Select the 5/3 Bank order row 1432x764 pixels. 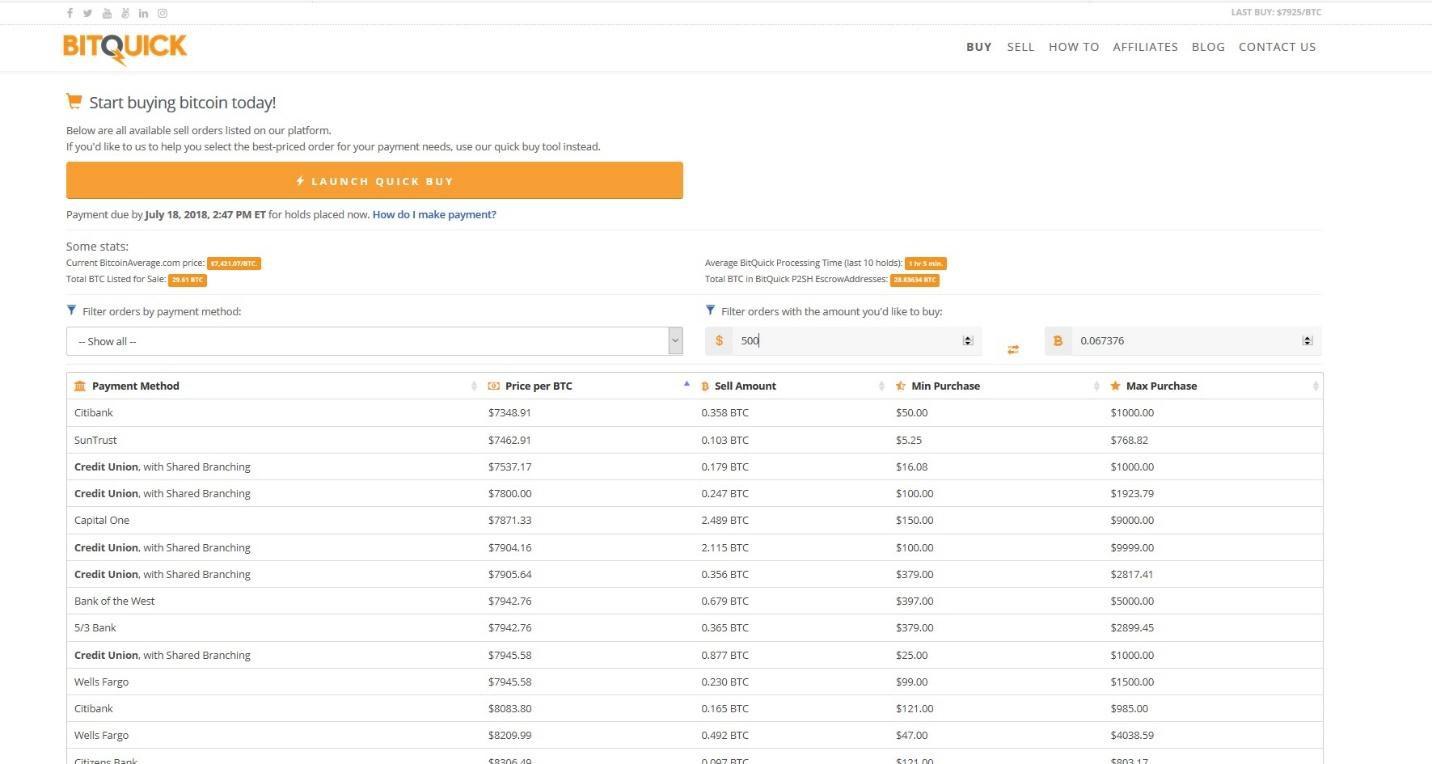click(694, 628)
